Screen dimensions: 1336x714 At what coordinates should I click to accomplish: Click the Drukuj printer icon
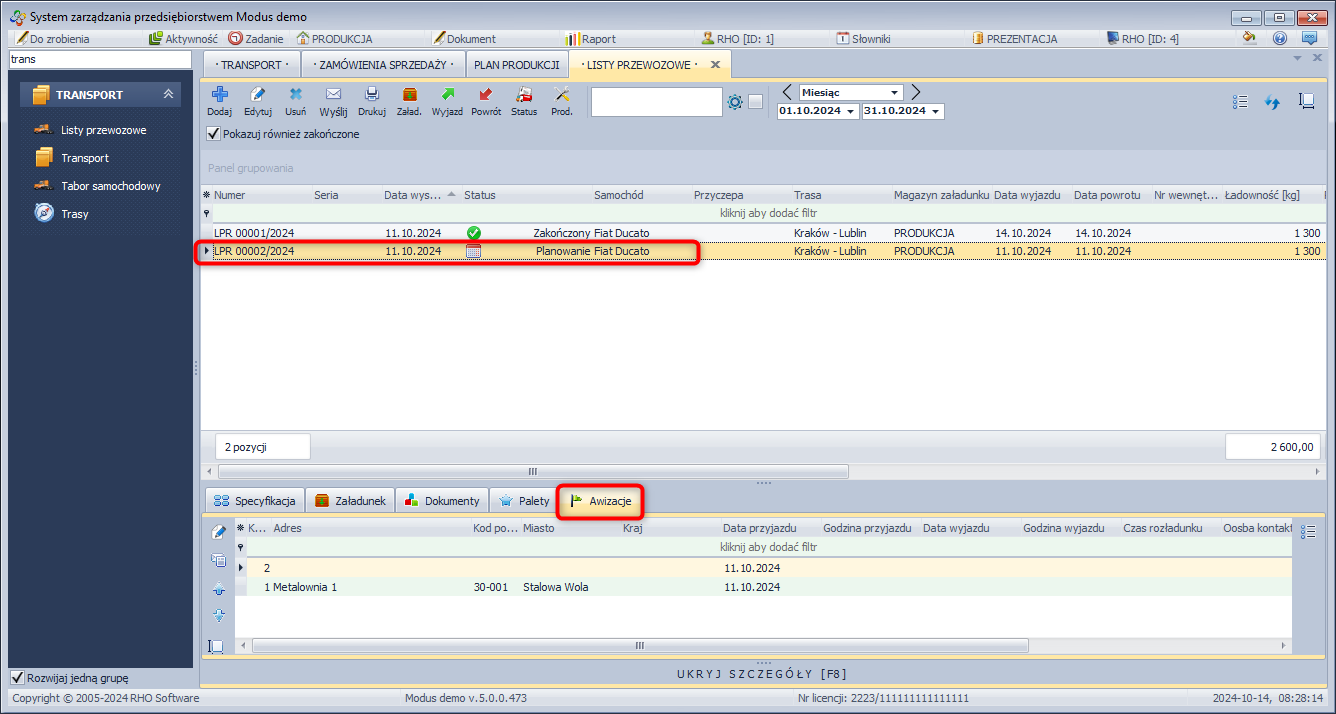click(371, 95)
